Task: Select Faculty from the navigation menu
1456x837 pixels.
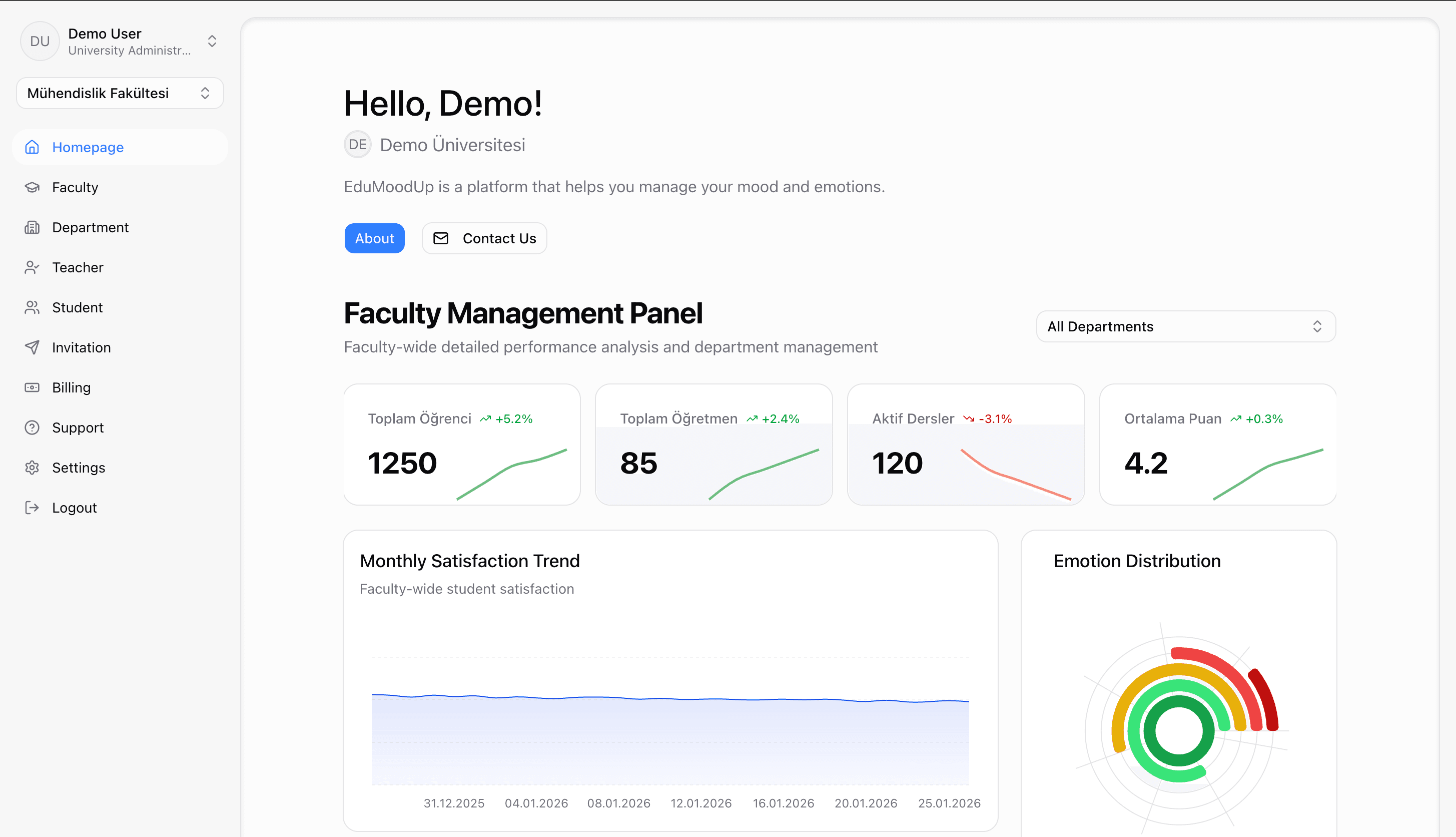Action: click(x=75, y=187)
